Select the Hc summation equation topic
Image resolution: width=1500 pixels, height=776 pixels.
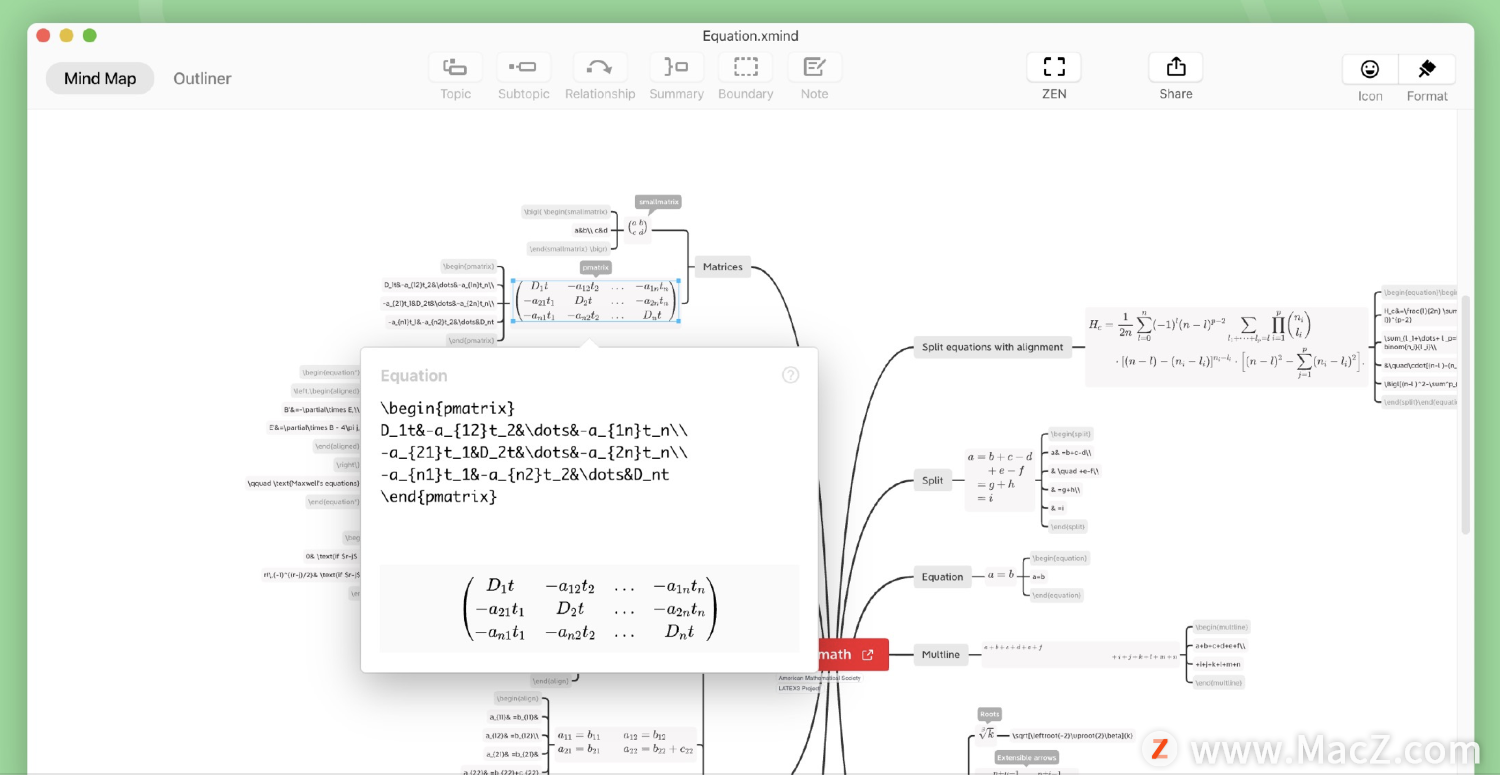[x=1226, y=347]
